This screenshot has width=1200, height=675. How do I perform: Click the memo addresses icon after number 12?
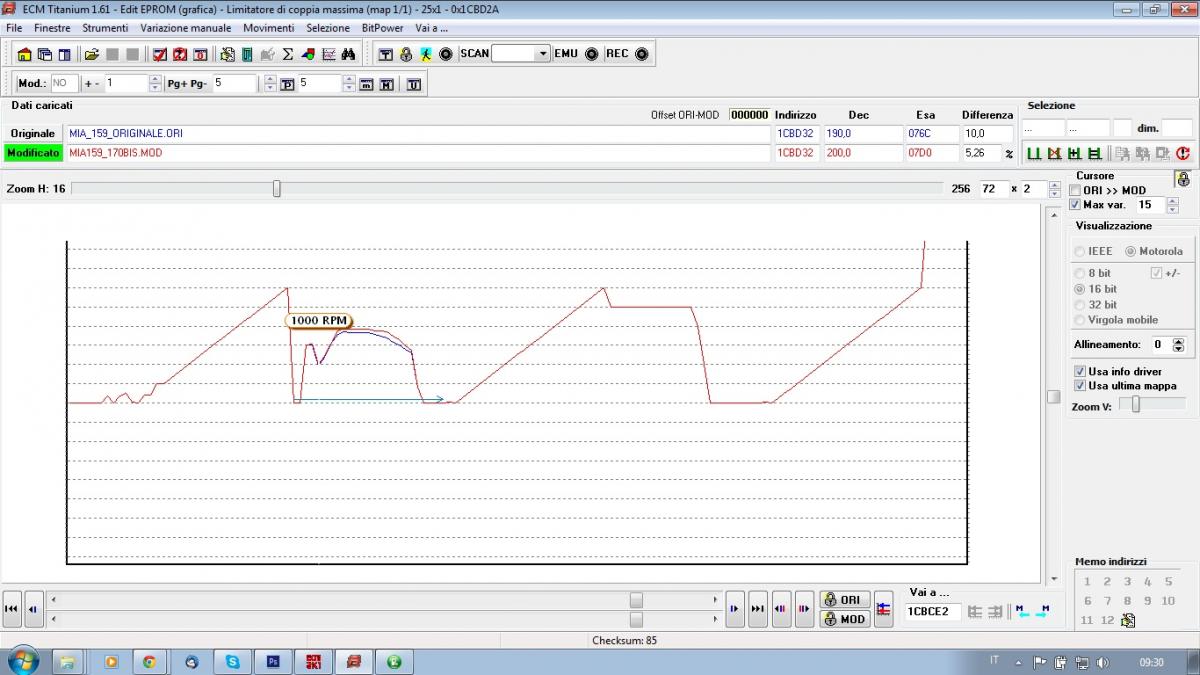pyautogui.click(x=1128, y=621)
